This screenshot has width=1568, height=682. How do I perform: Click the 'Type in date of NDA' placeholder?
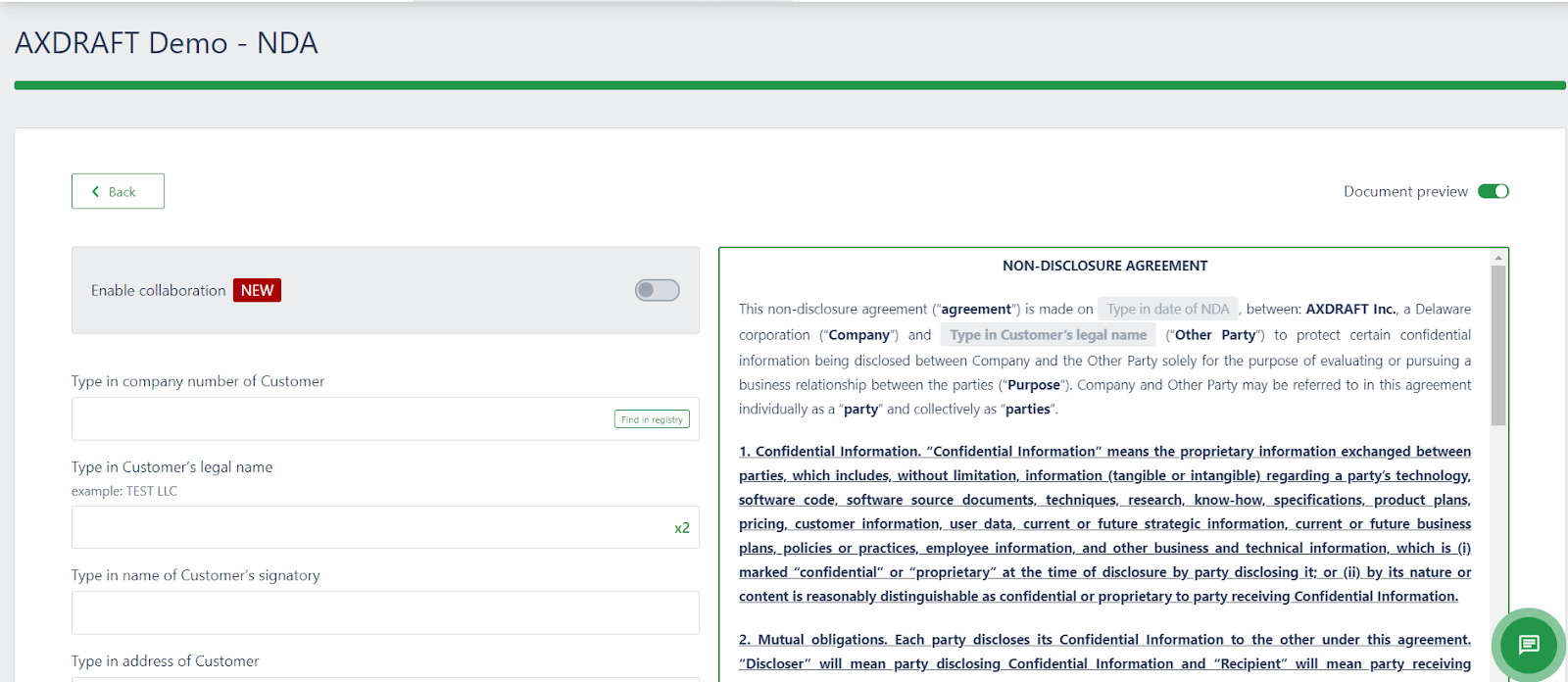coord(1167,309)
